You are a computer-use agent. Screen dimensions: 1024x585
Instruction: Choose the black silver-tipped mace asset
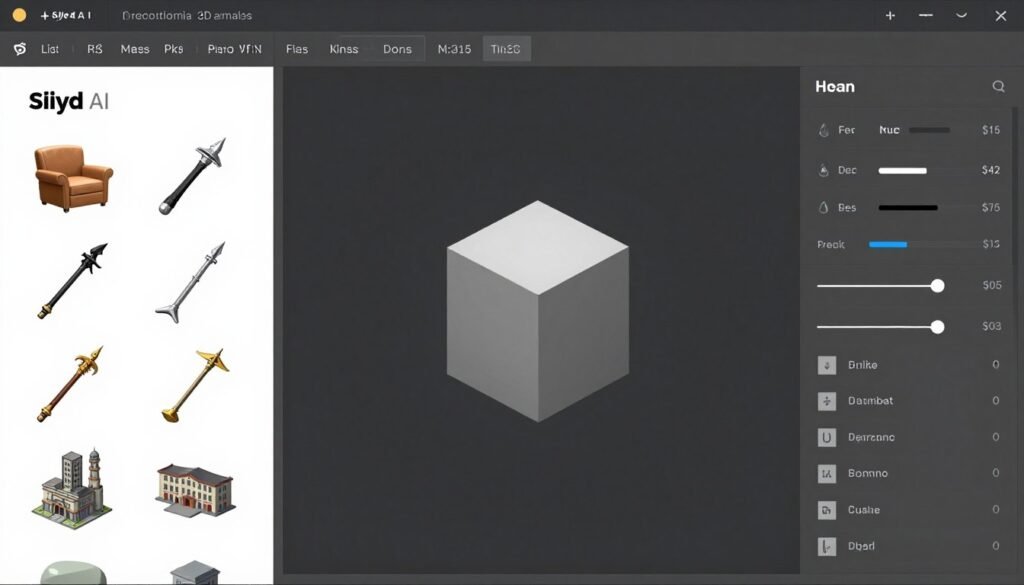[x=193, y=176]
